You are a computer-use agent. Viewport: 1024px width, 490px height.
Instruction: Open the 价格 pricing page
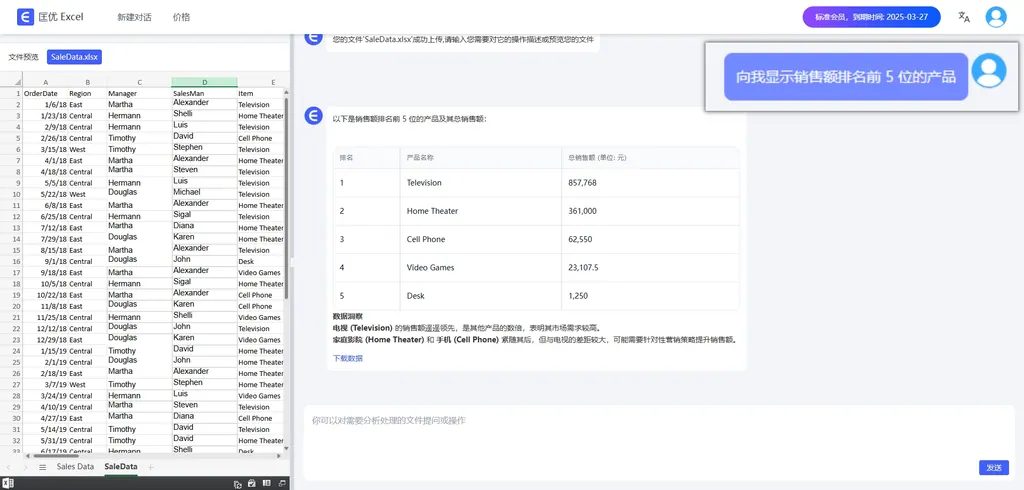pyautogui.click(x=181, y=17)
